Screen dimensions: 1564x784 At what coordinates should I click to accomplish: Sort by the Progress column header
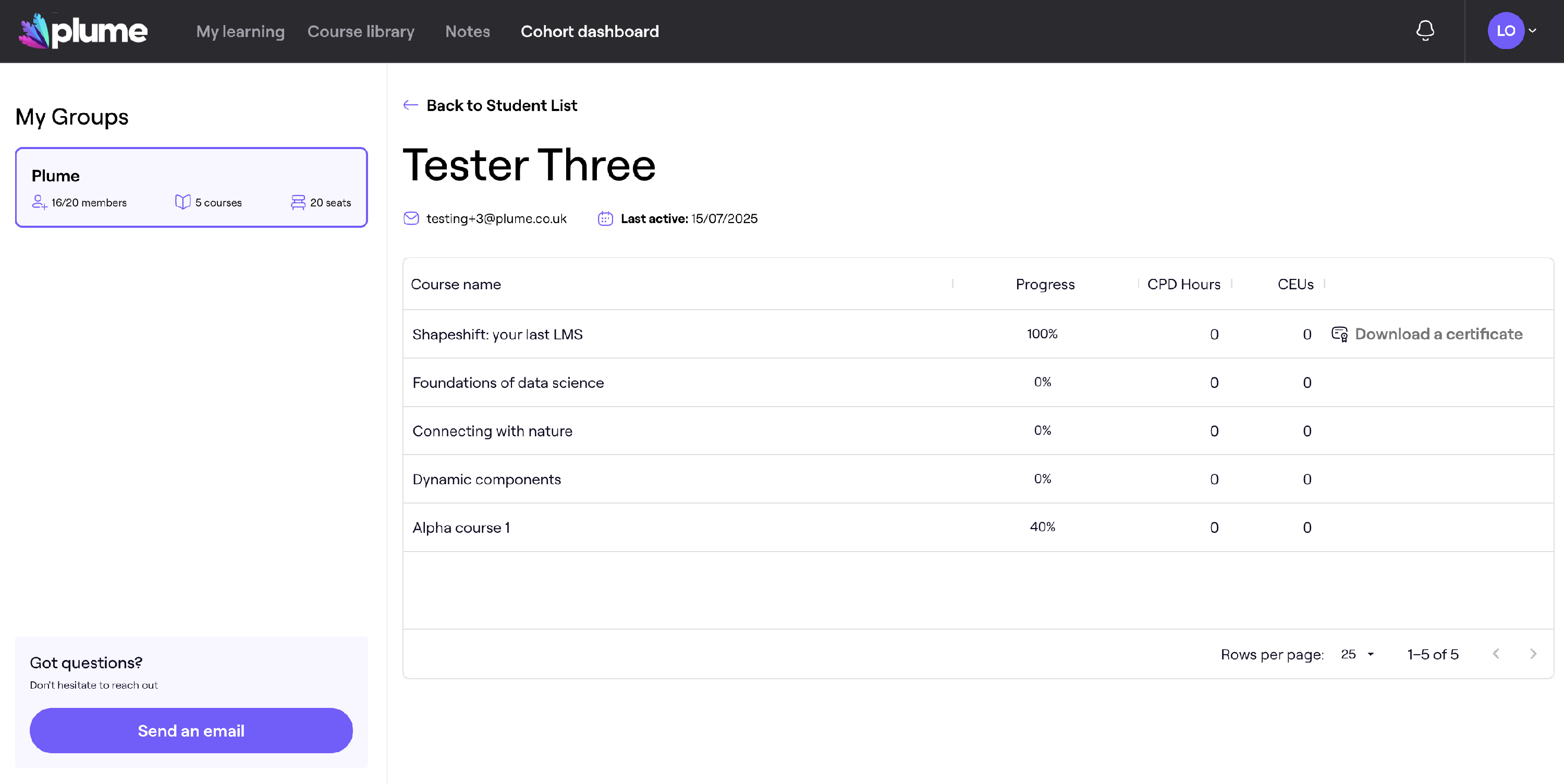click(1044, 284)
